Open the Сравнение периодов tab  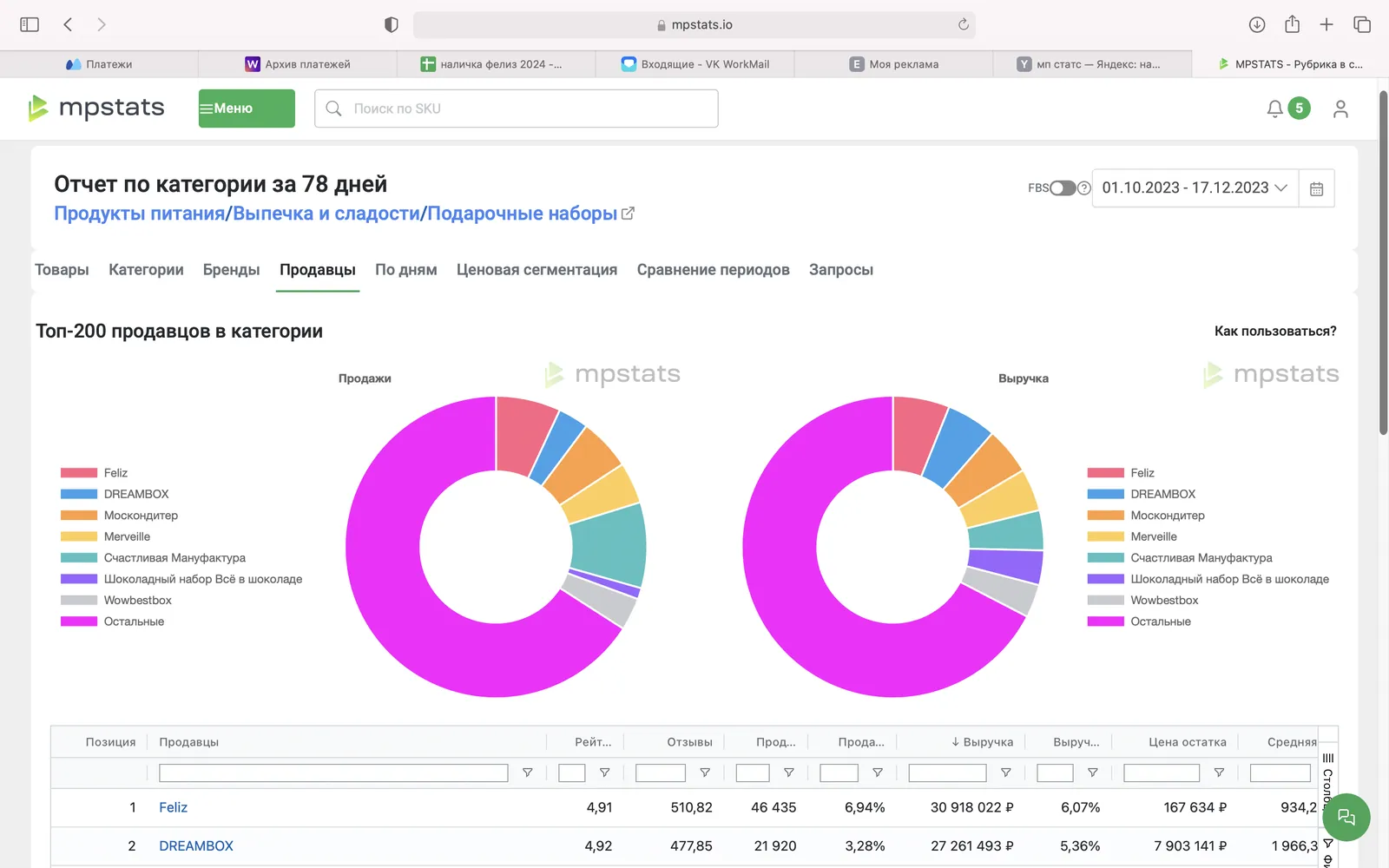tap(714, 270)
